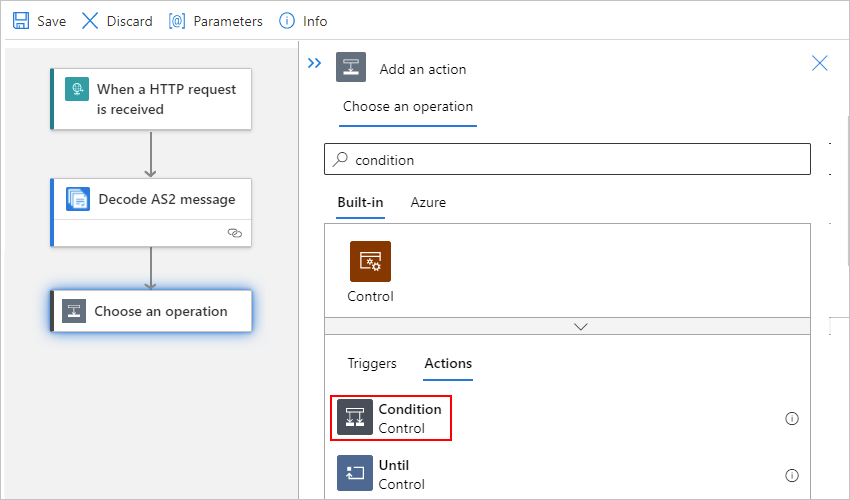Switch to the Built-in tab
Viewport: 850px width, 500px height.
[360, 202]
